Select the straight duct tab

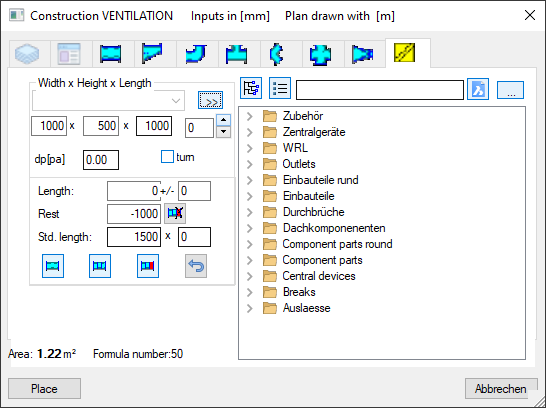111,54
